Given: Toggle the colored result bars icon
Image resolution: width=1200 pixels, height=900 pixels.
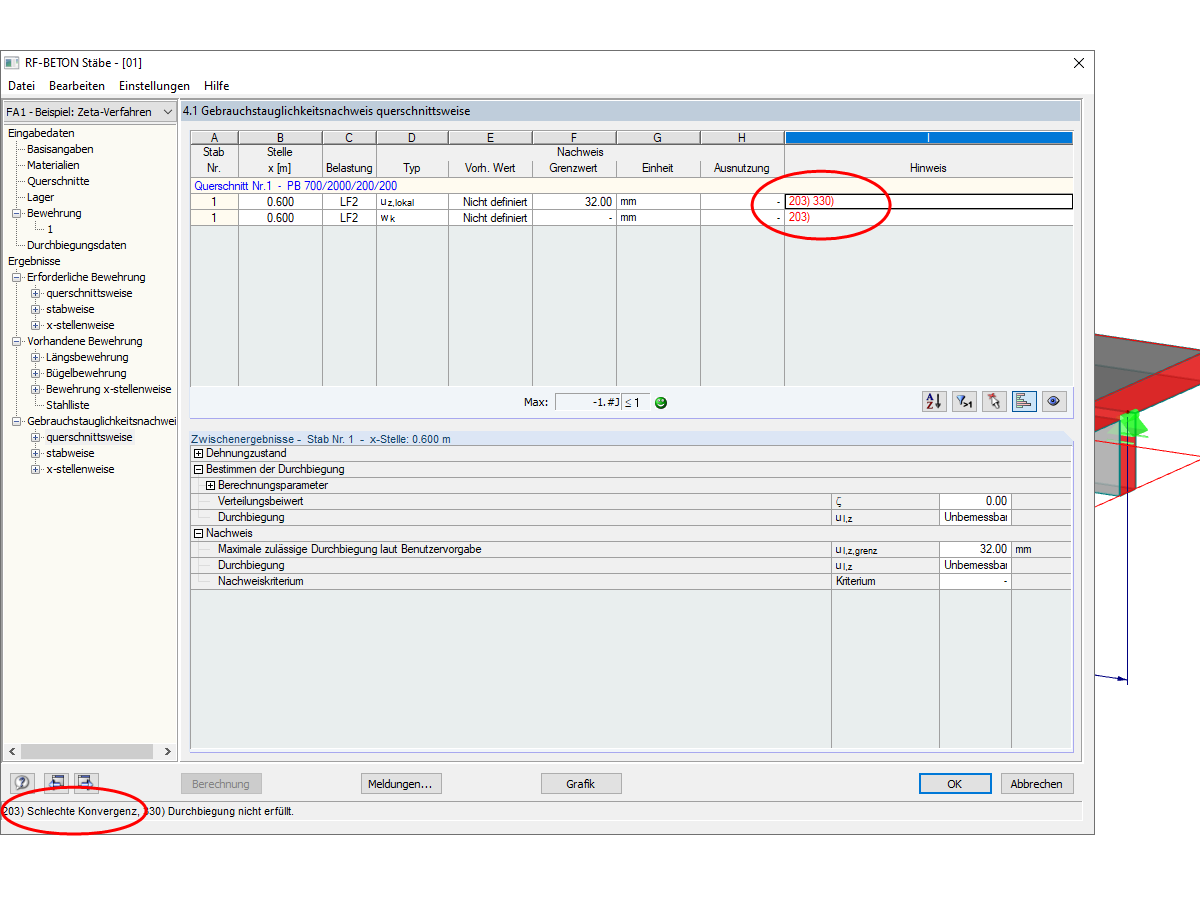Looking at the screenshot, I should coord(1024,402).
